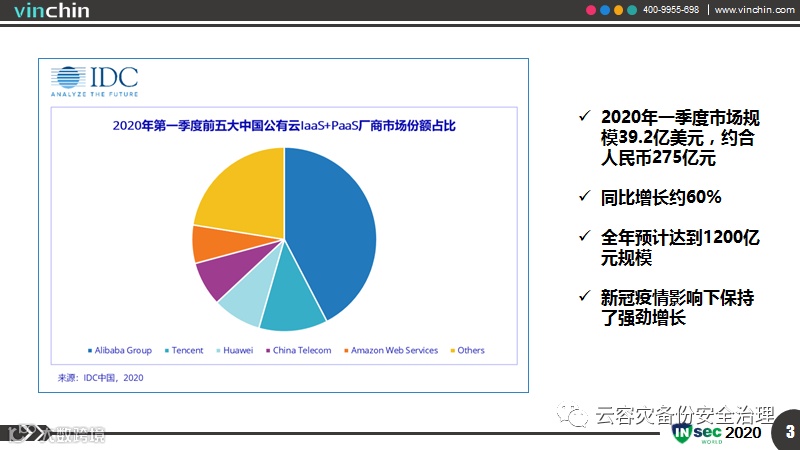Click bullet text 全年预计达到1200亿元规模
Viewport: 800px width, 450px height.
tap(680, 247)
